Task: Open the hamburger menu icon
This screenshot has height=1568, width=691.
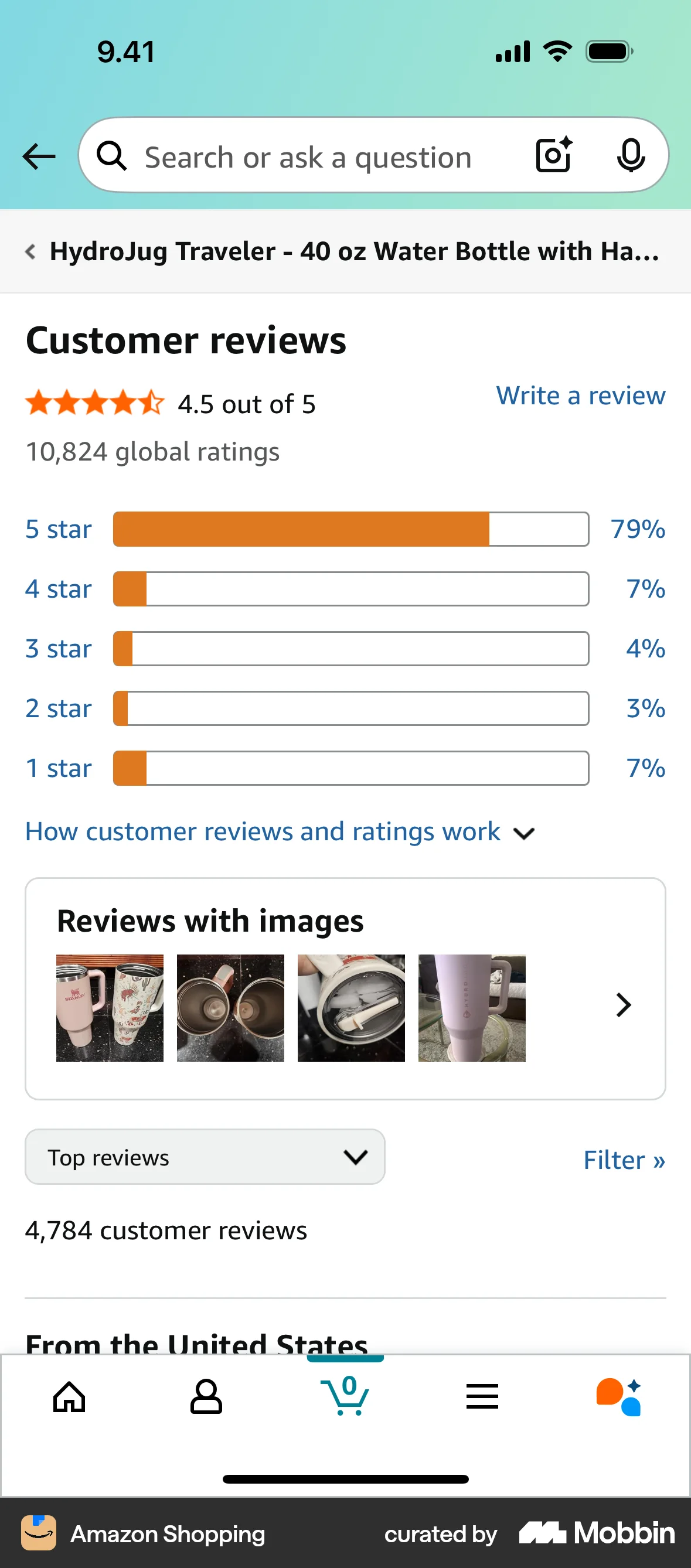Action: (483, 1397)
